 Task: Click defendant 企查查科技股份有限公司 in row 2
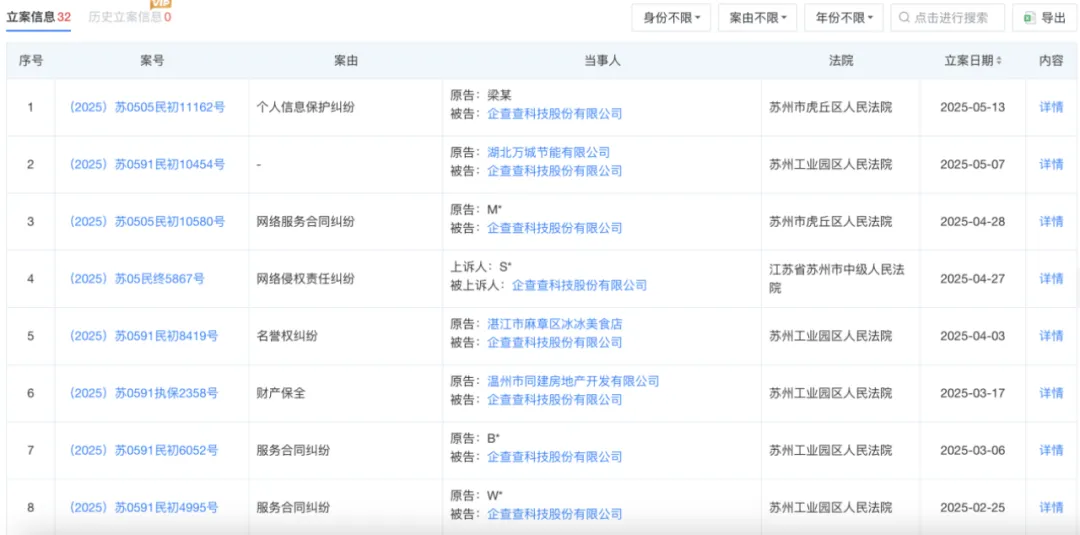point(554,171)
